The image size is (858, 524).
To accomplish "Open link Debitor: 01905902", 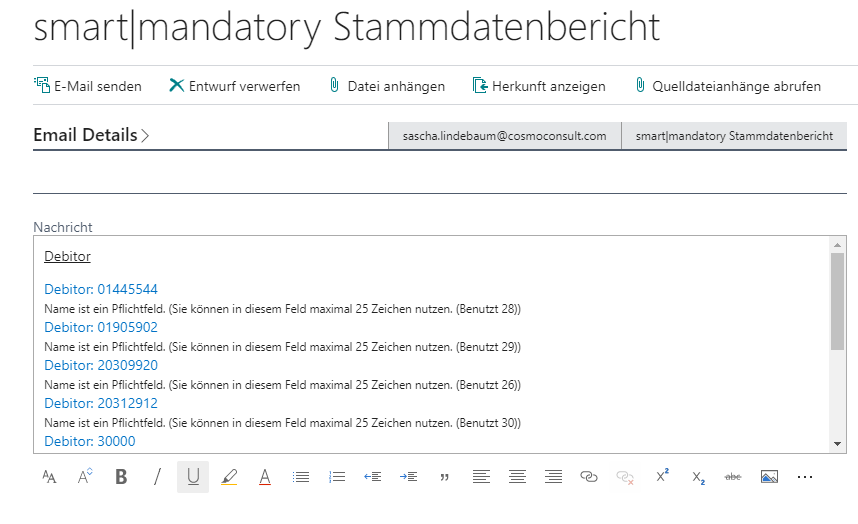I will point(101,327).
